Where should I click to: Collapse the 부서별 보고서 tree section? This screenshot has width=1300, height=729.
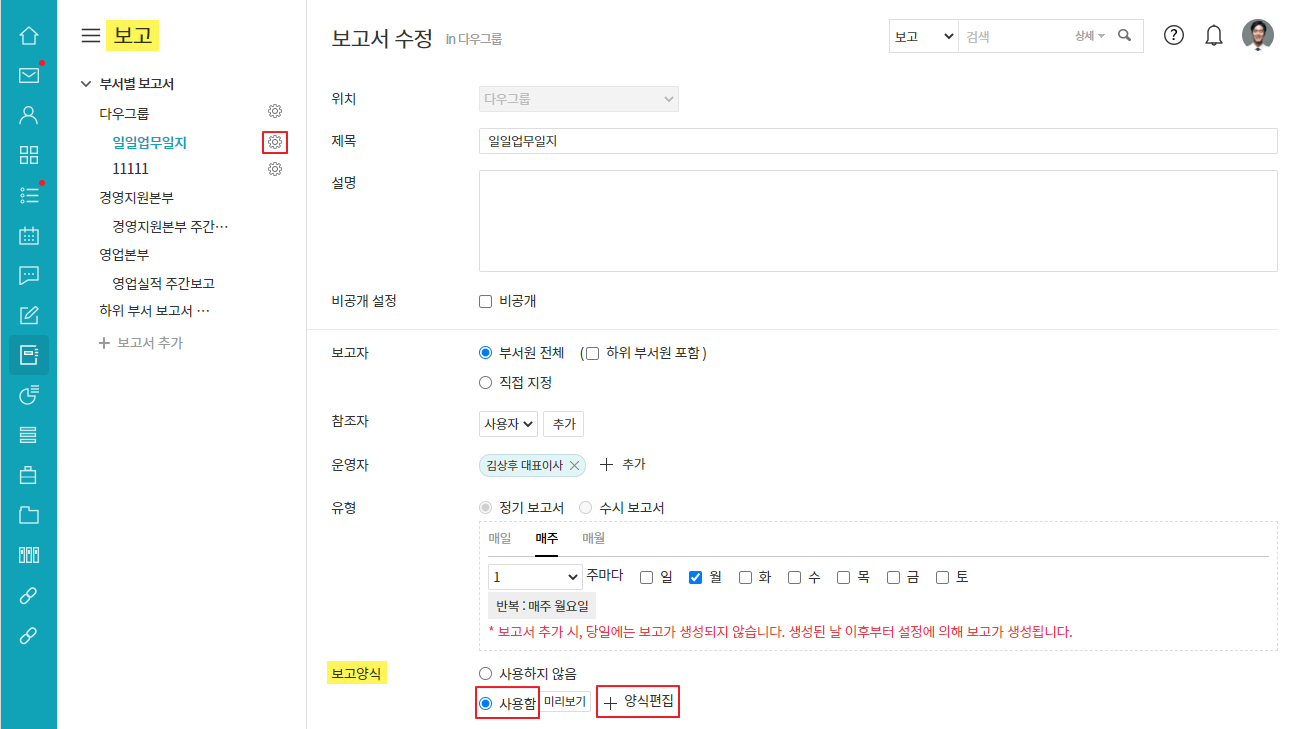point(86,84)
